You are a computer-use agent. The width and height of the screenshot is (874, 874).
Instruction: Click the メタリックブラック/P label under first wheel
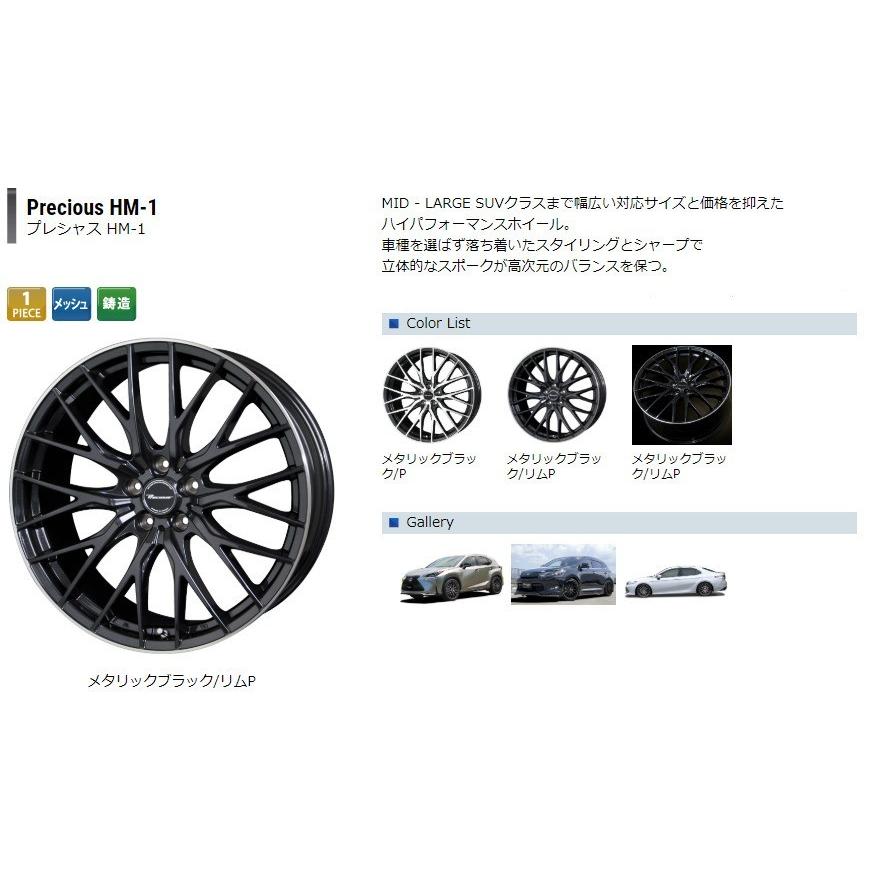tap(429, 466)
